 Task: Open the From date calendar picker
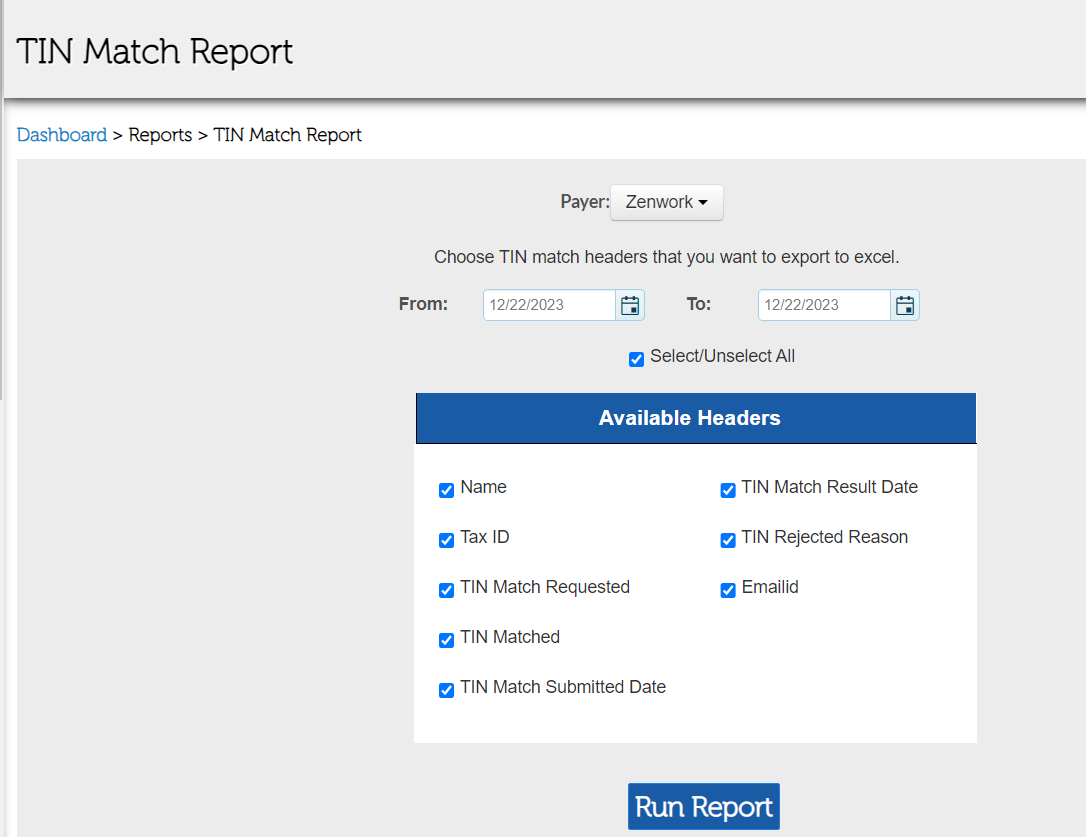coord(630,306)
